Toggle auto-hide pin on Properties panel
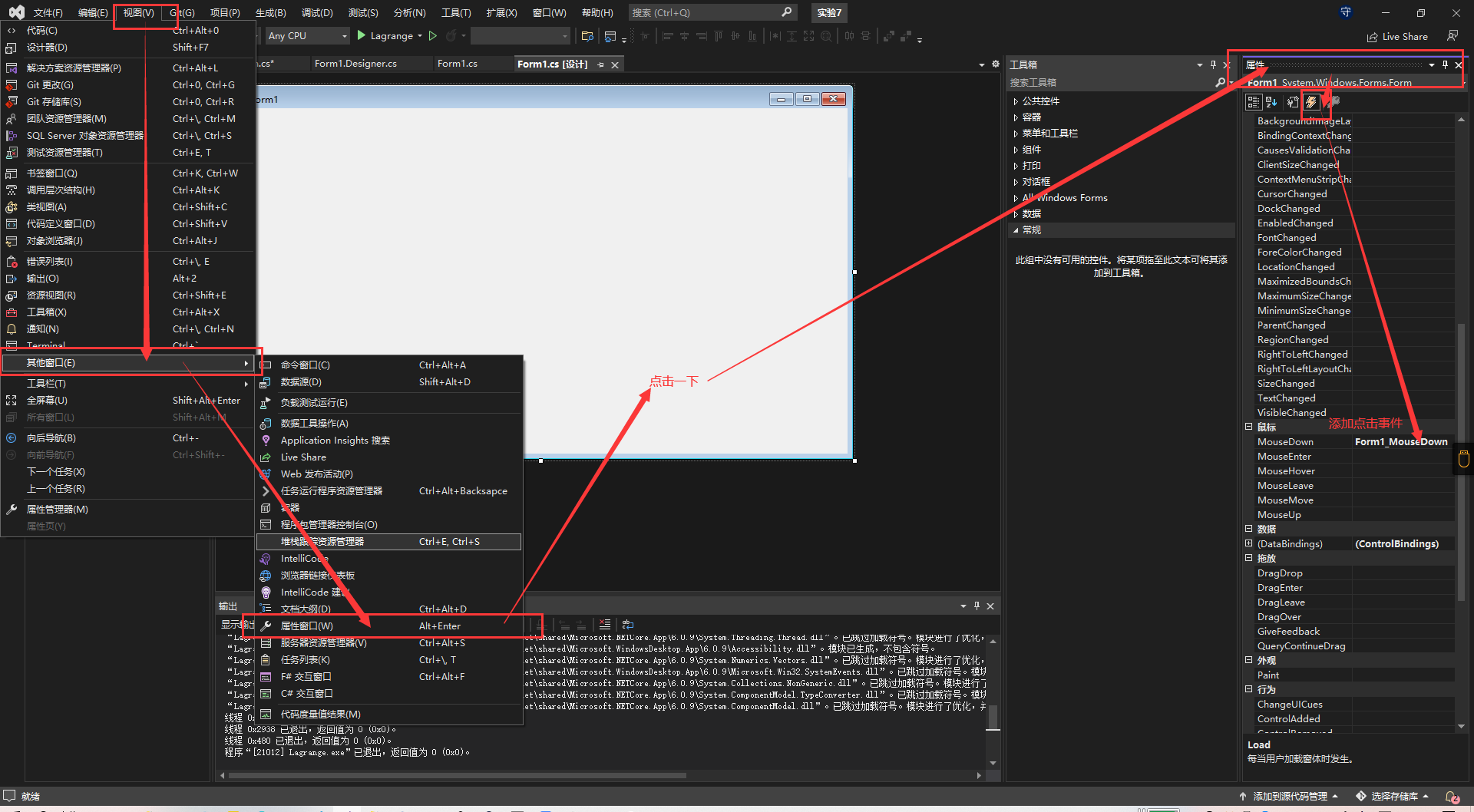Viewport: 1474px width, 812px height. pyautogui.click(x=1445, y=64)
